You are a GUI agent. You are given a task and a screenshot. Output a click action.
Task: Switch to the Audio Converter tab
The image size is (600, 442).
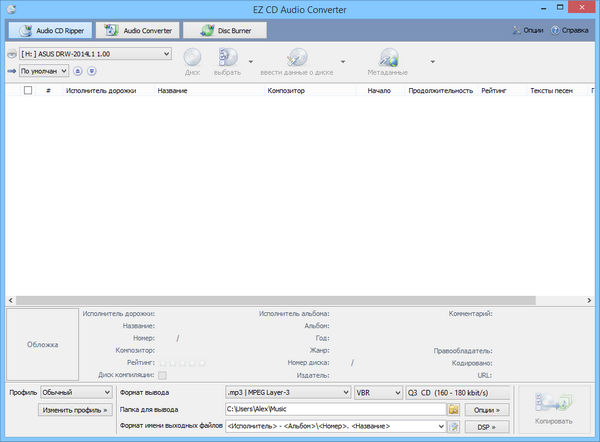tap(138, 30)
